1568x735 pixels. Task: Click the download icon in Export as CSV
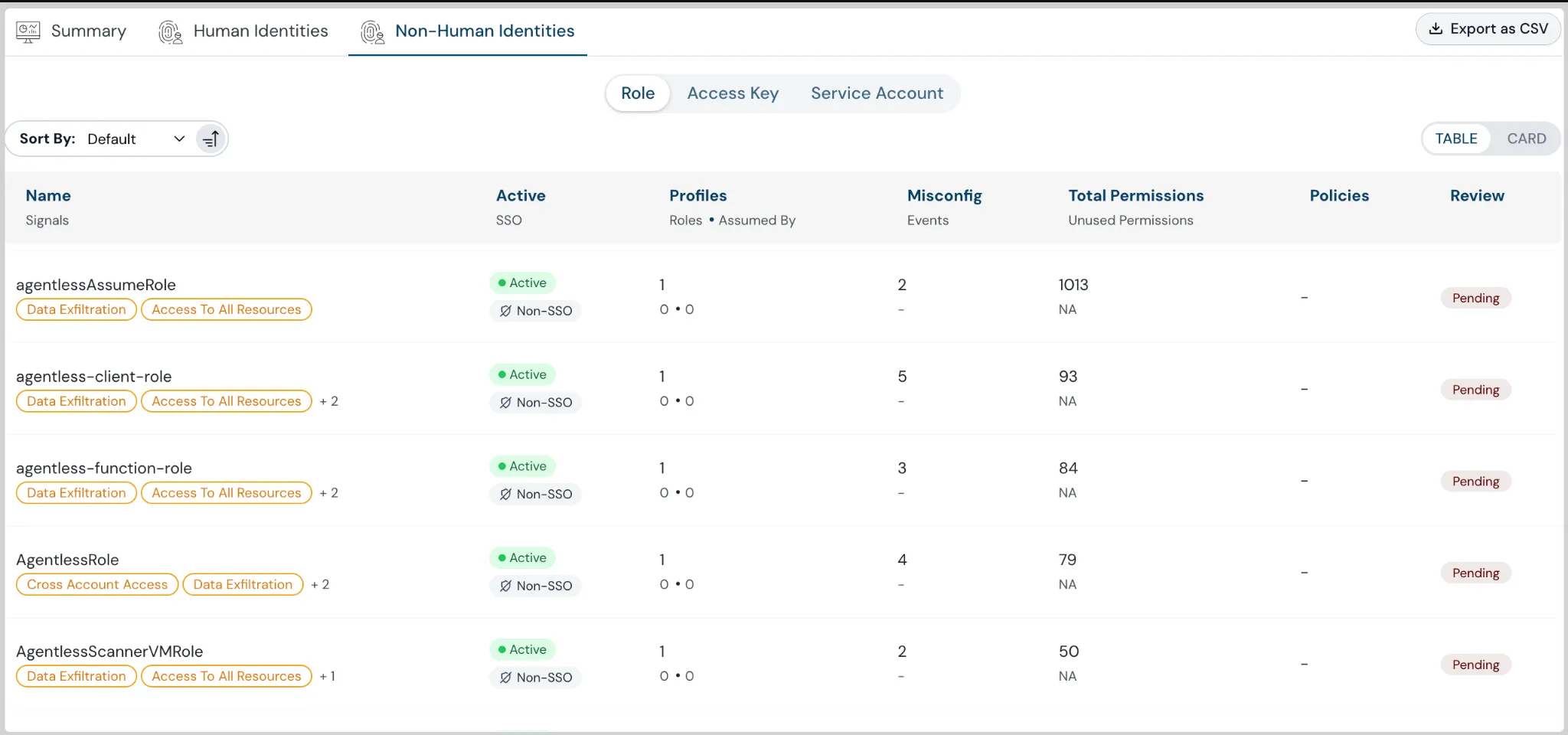point(1436,29)
